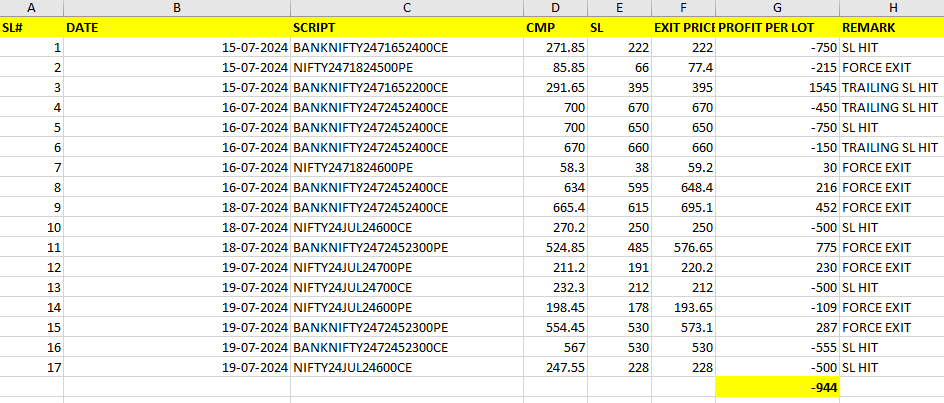Click exit price 576.65
This screenshot has width=944, height=403.
click(x=683, y=248)
